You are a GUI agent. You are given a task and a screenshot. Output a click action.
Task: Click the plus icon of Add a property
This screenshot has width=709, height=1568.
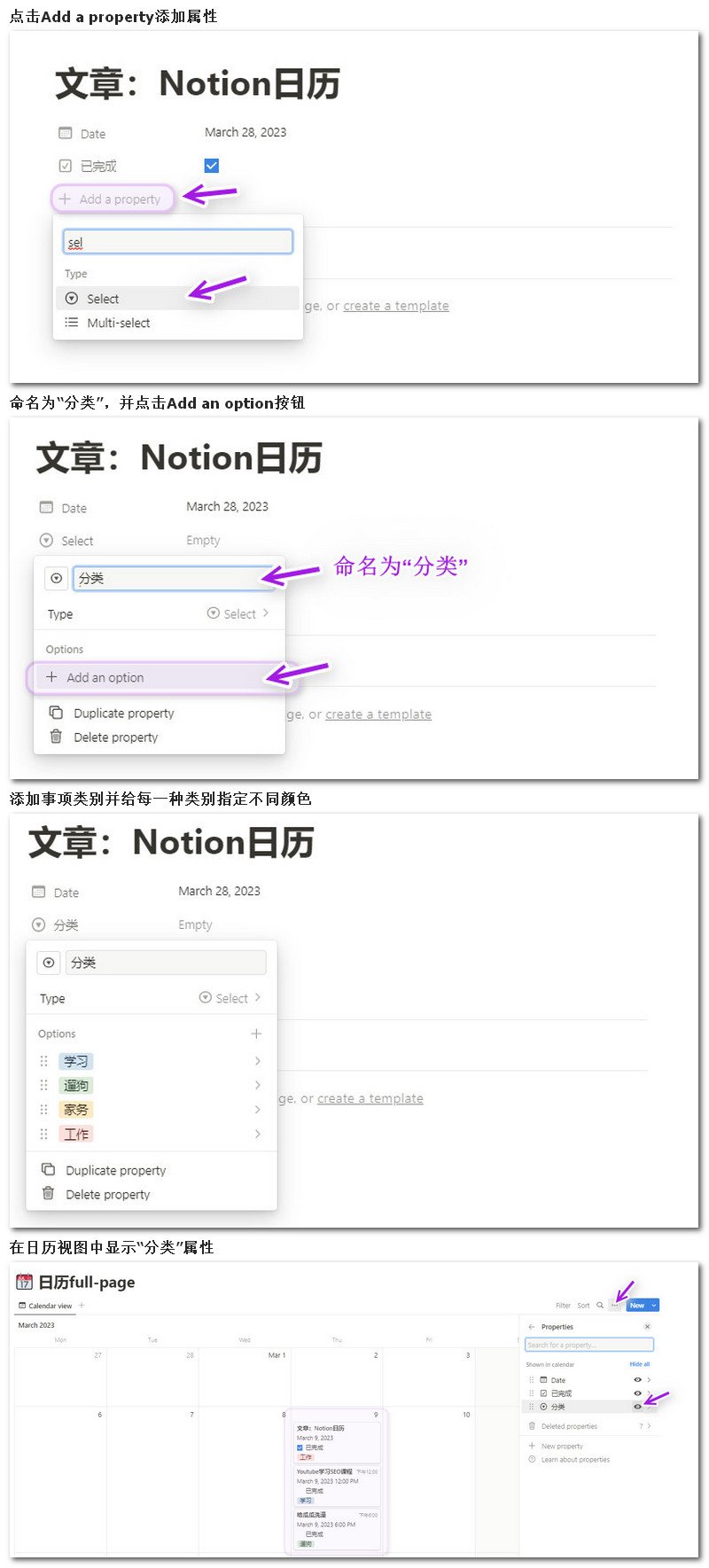(x=65, y=199)
